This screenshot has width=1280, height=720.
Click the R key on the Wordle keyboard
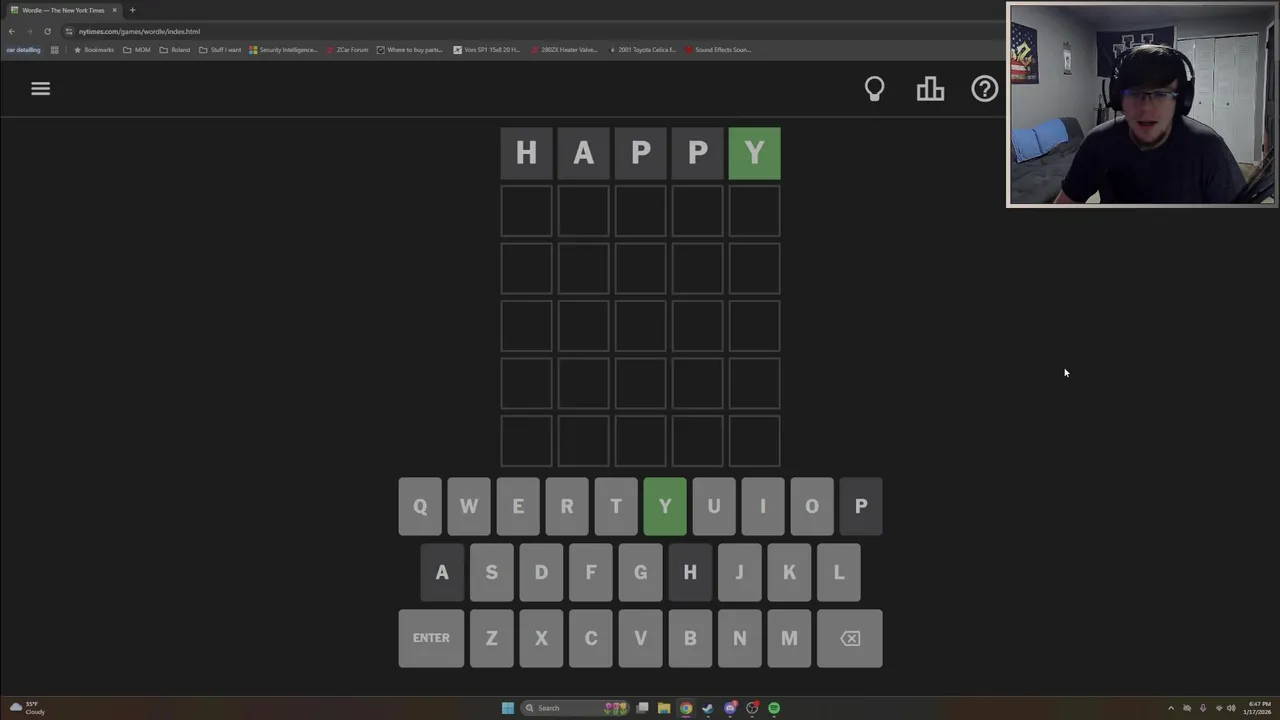(567, 506)
